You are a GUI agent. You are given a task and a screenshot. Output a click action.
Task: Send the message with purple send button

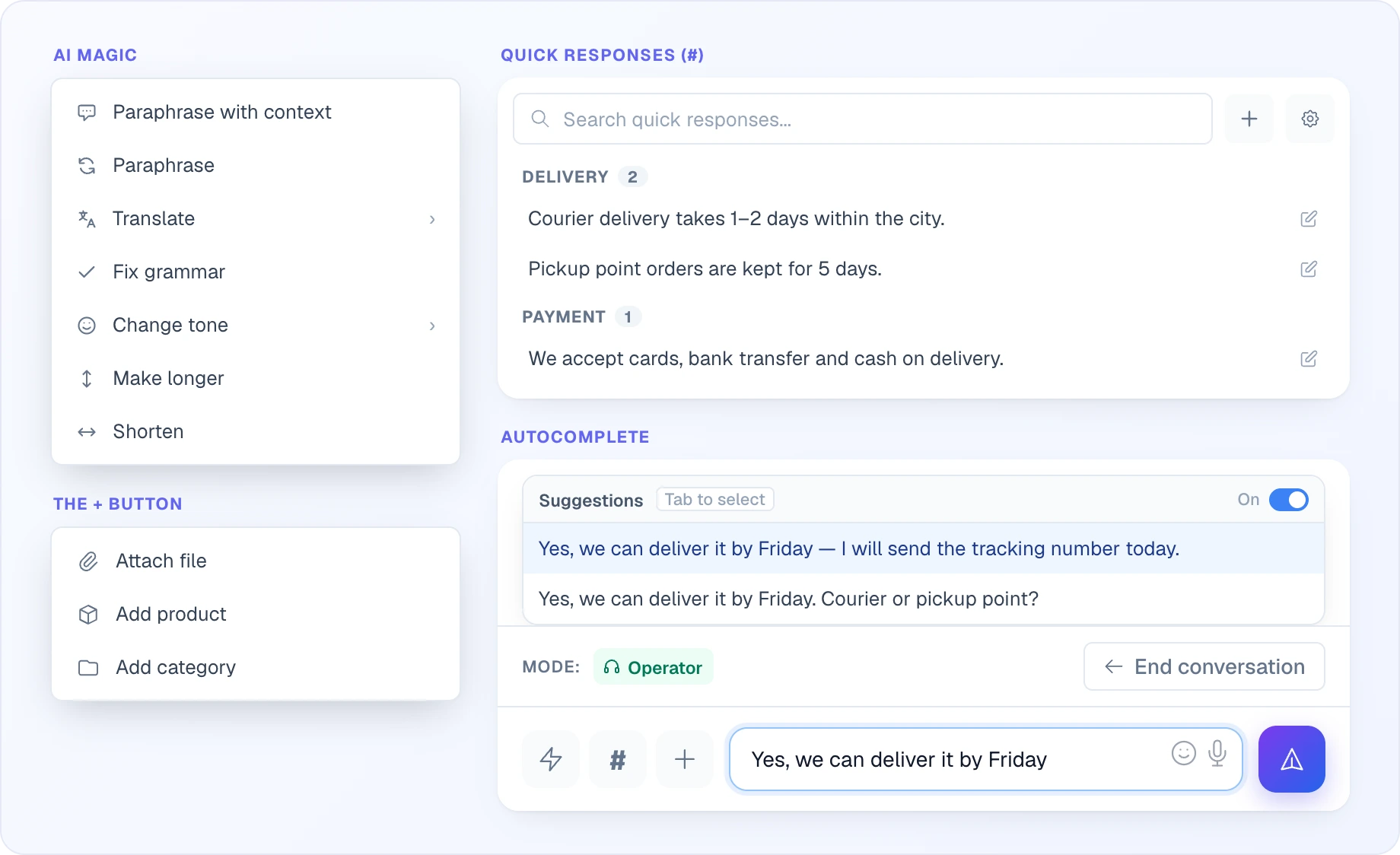pos(1292,759)
